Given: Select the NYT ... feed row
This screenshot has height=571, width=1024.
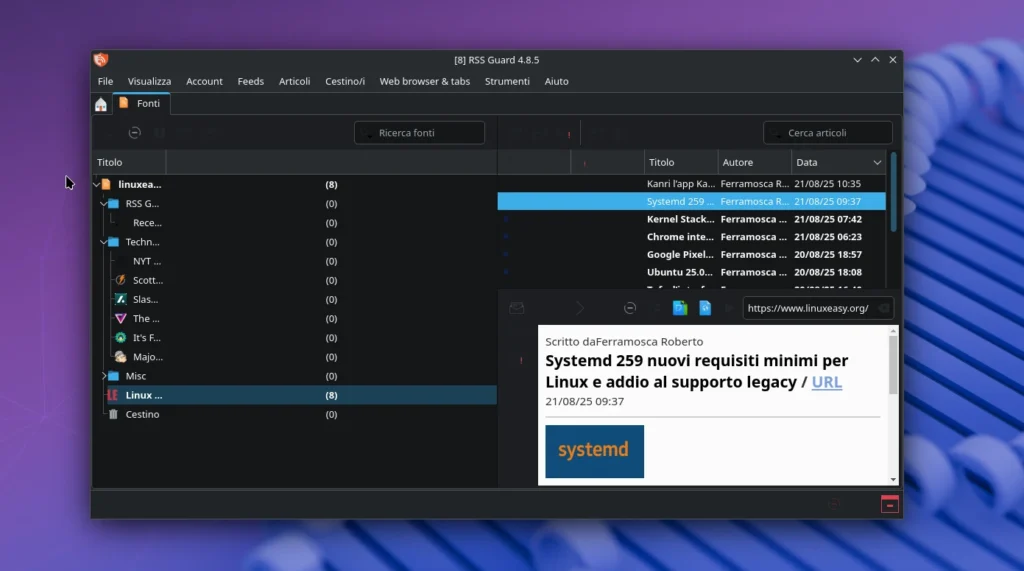Looking at the screenshot, I should coord(294,261).
